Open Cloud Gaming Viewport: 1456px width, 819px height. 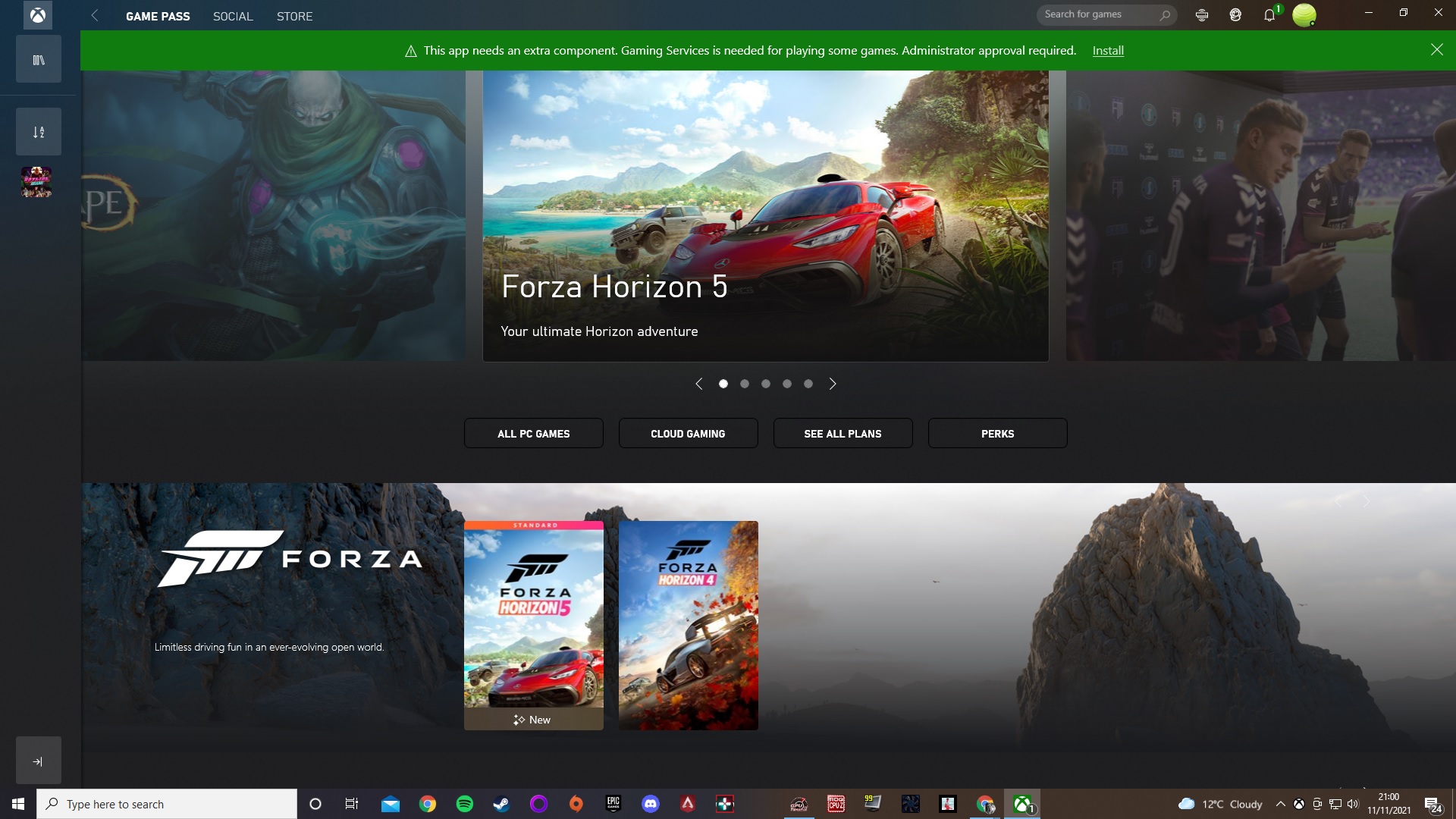689,433
